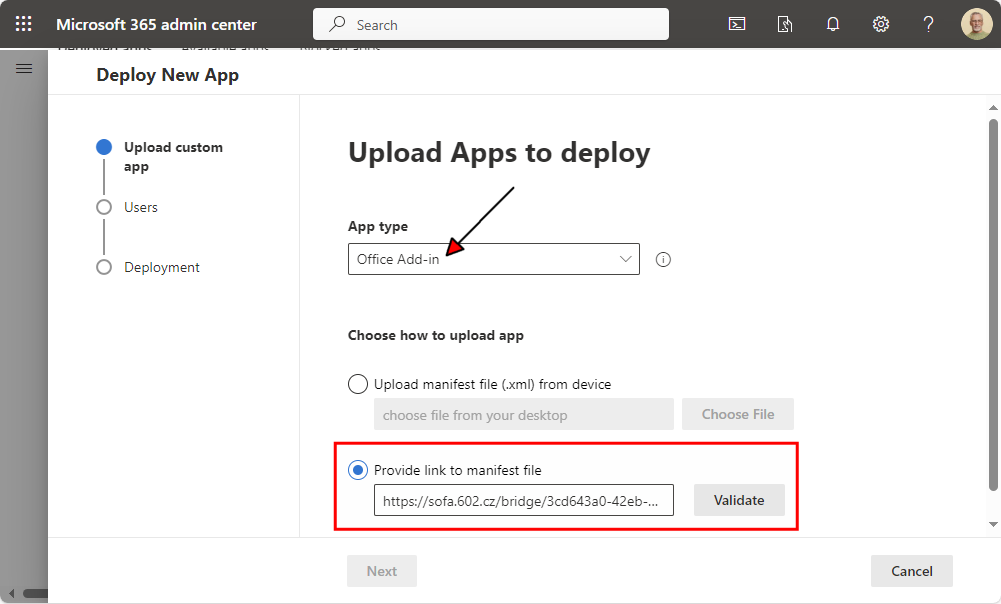The height and width of the screenshot is (604, 1001).
Task: Click the scroll up arrow
Action: 993,107
